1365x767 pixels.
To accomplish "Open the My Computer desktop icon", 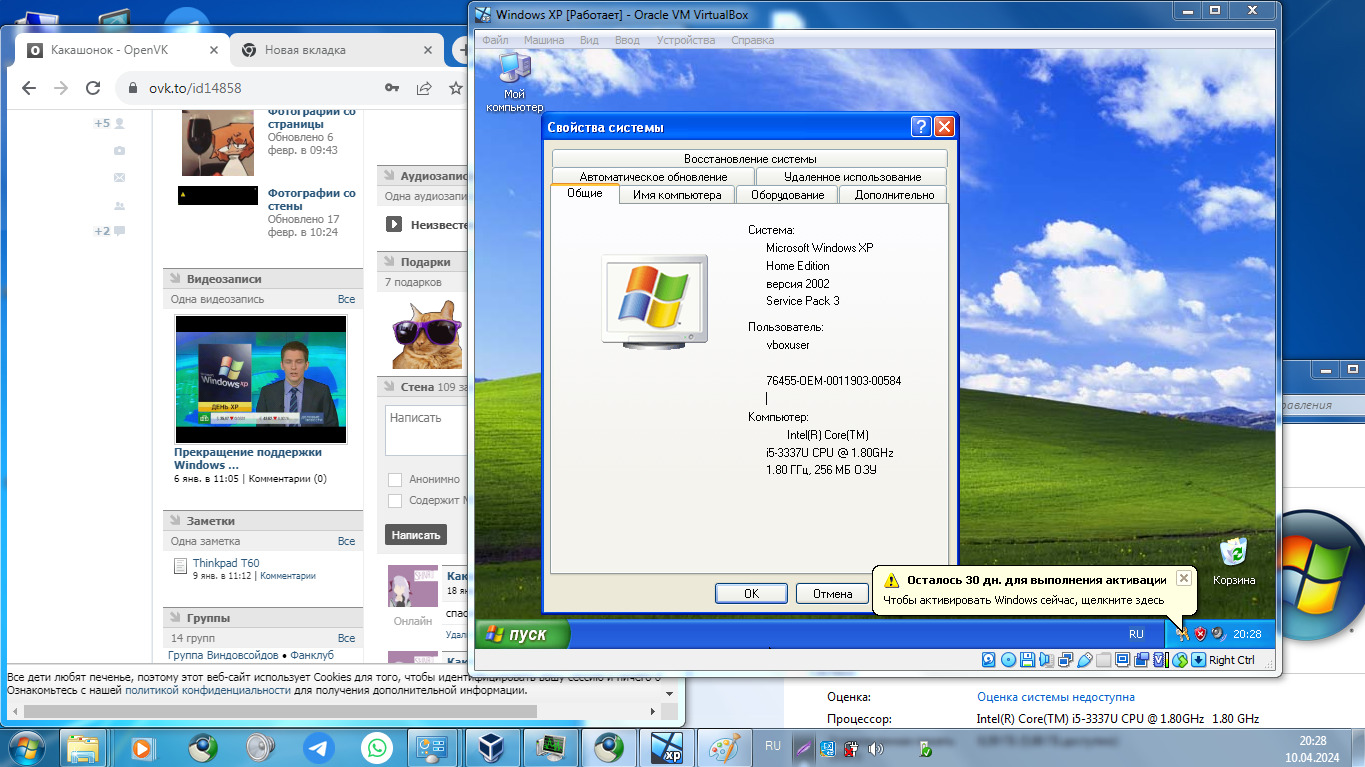I will pyautogui.click(x=515, y=72).
